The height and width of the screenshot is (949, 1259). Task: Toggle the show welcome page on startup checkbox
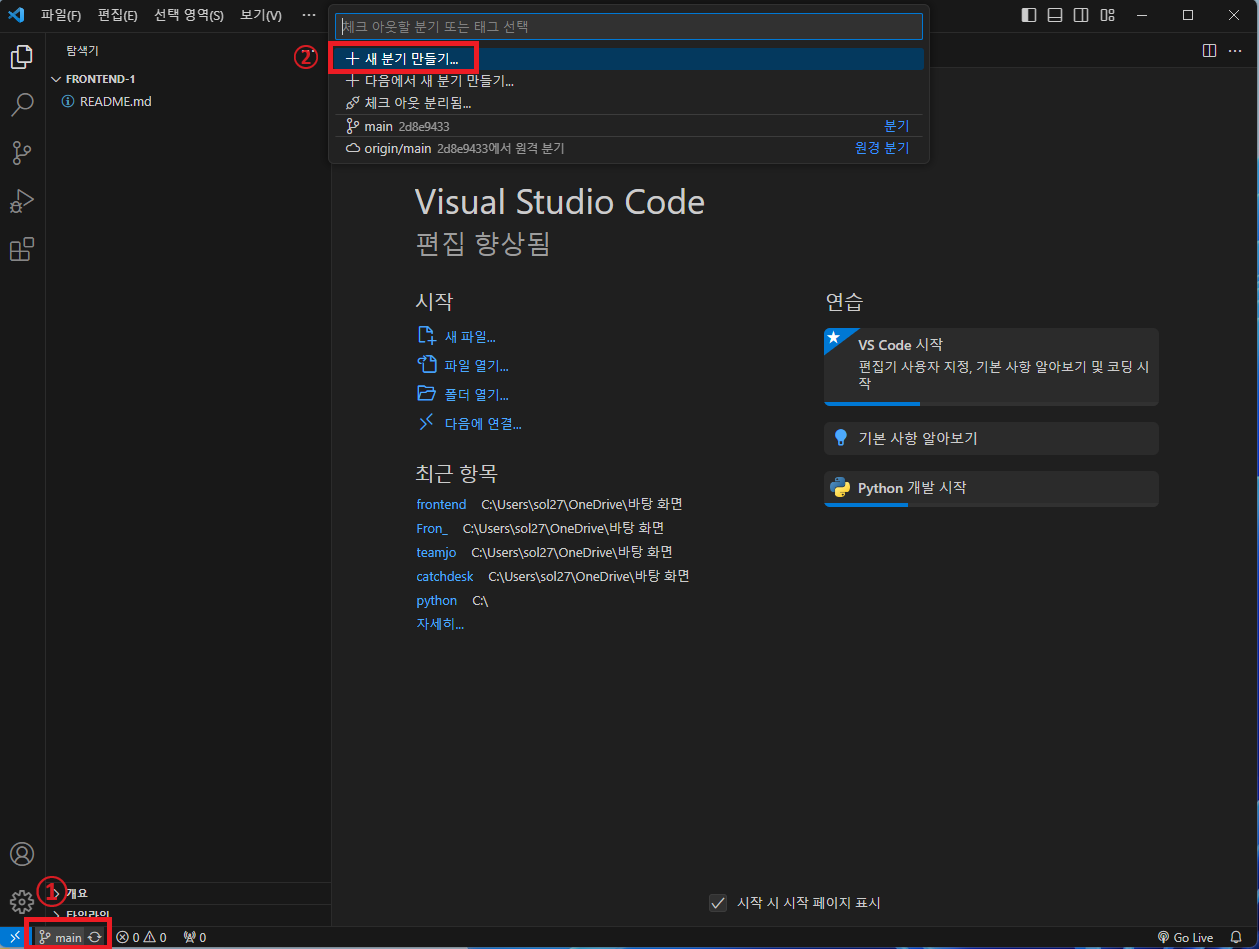click(x=717, y=903)
